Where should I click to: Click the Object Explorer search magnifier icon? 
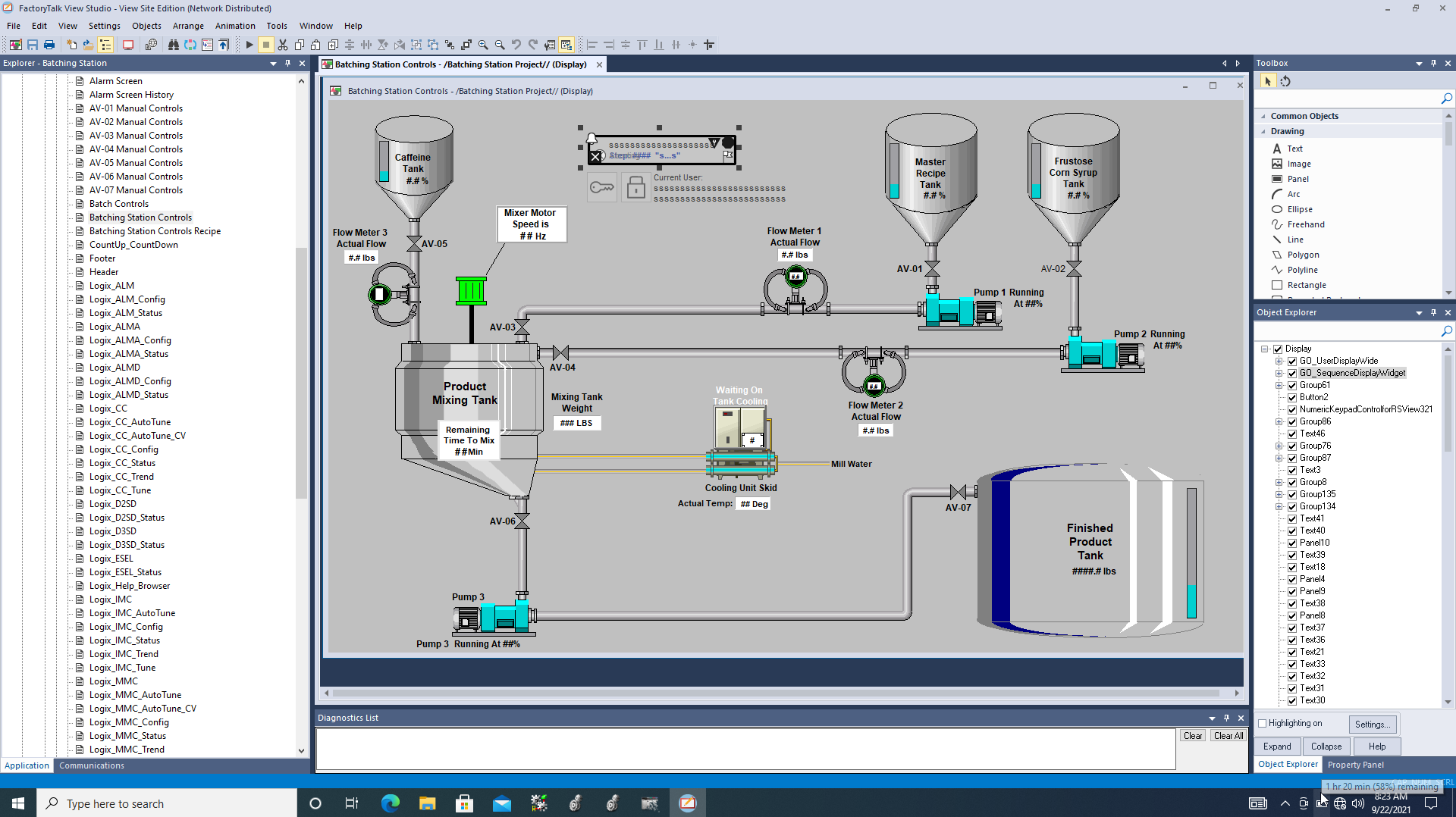(1446, 331)
